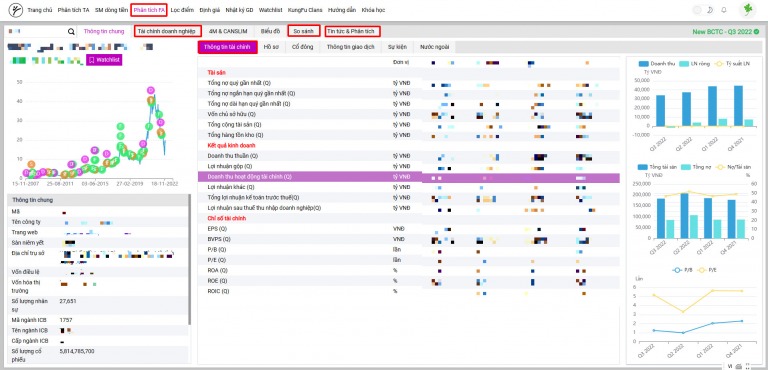This screenshot has width=768, height=370.
Task: Switch to Biểu đồ tab
Action: coord(270,31)
